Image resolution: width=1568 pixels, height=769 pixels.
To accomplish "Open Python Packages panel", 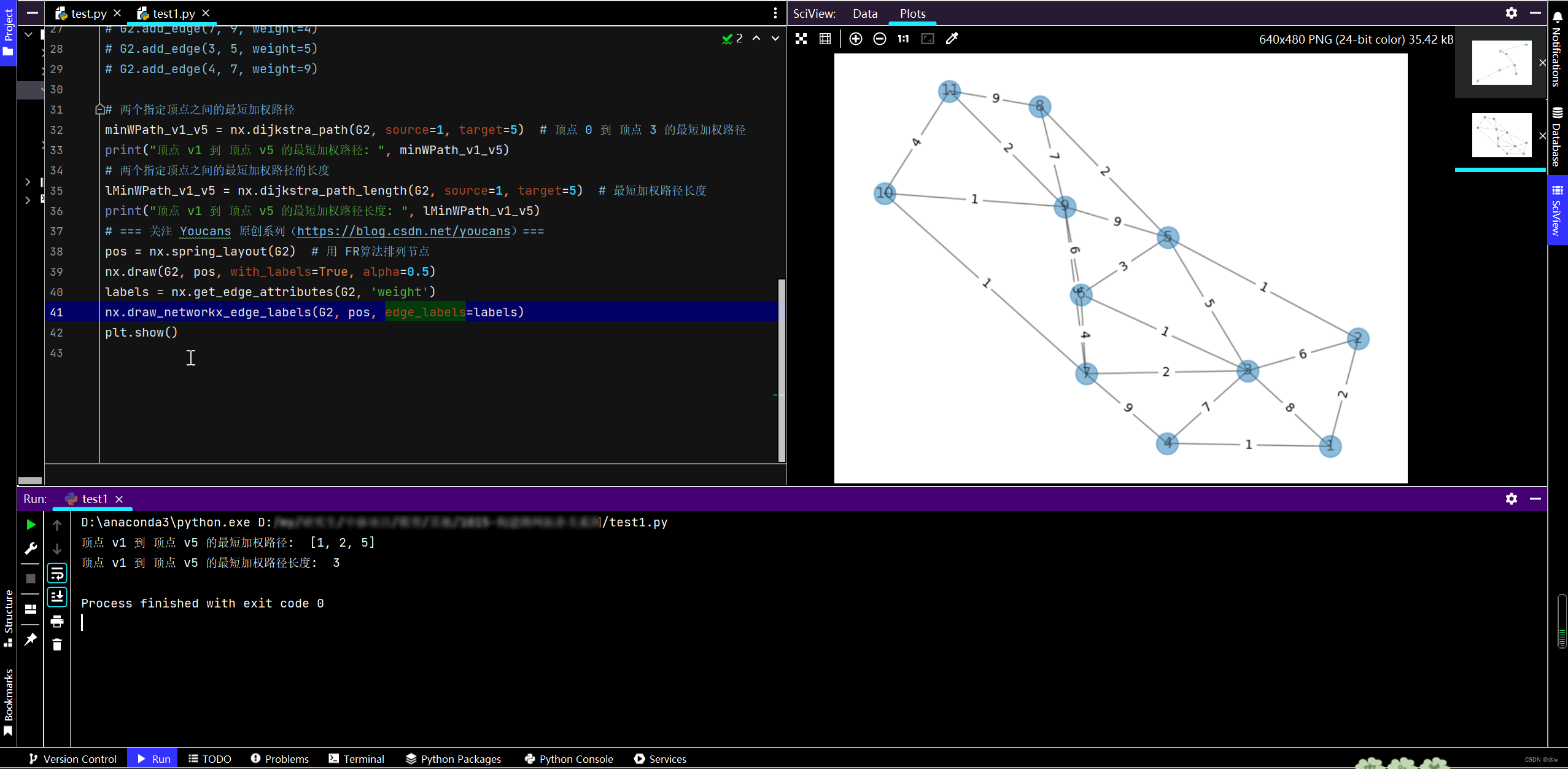I will [453, 759].
